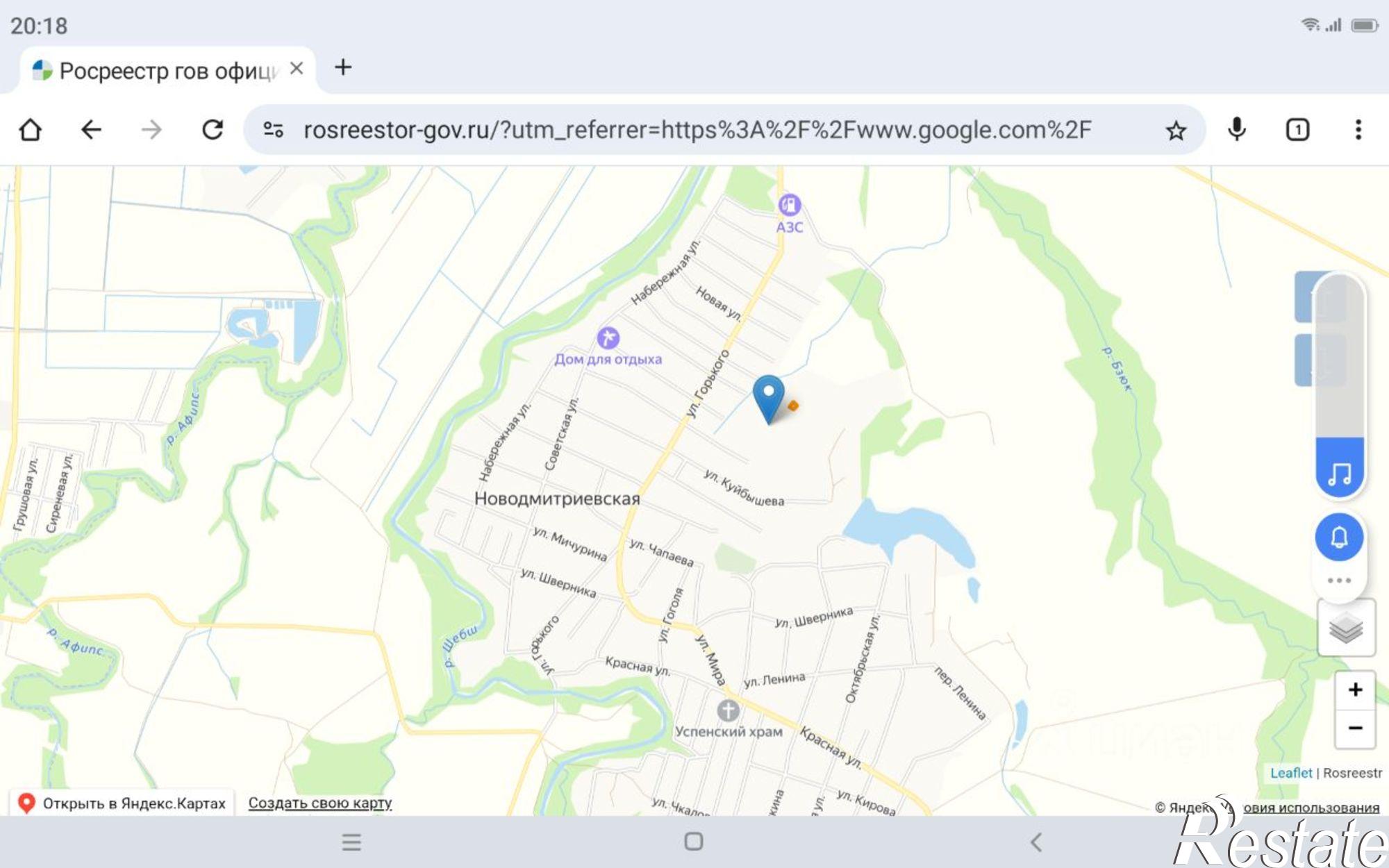Open site settings icon in address bar
The height and width of the screenshot is (868, 1389).
[273, 130]
